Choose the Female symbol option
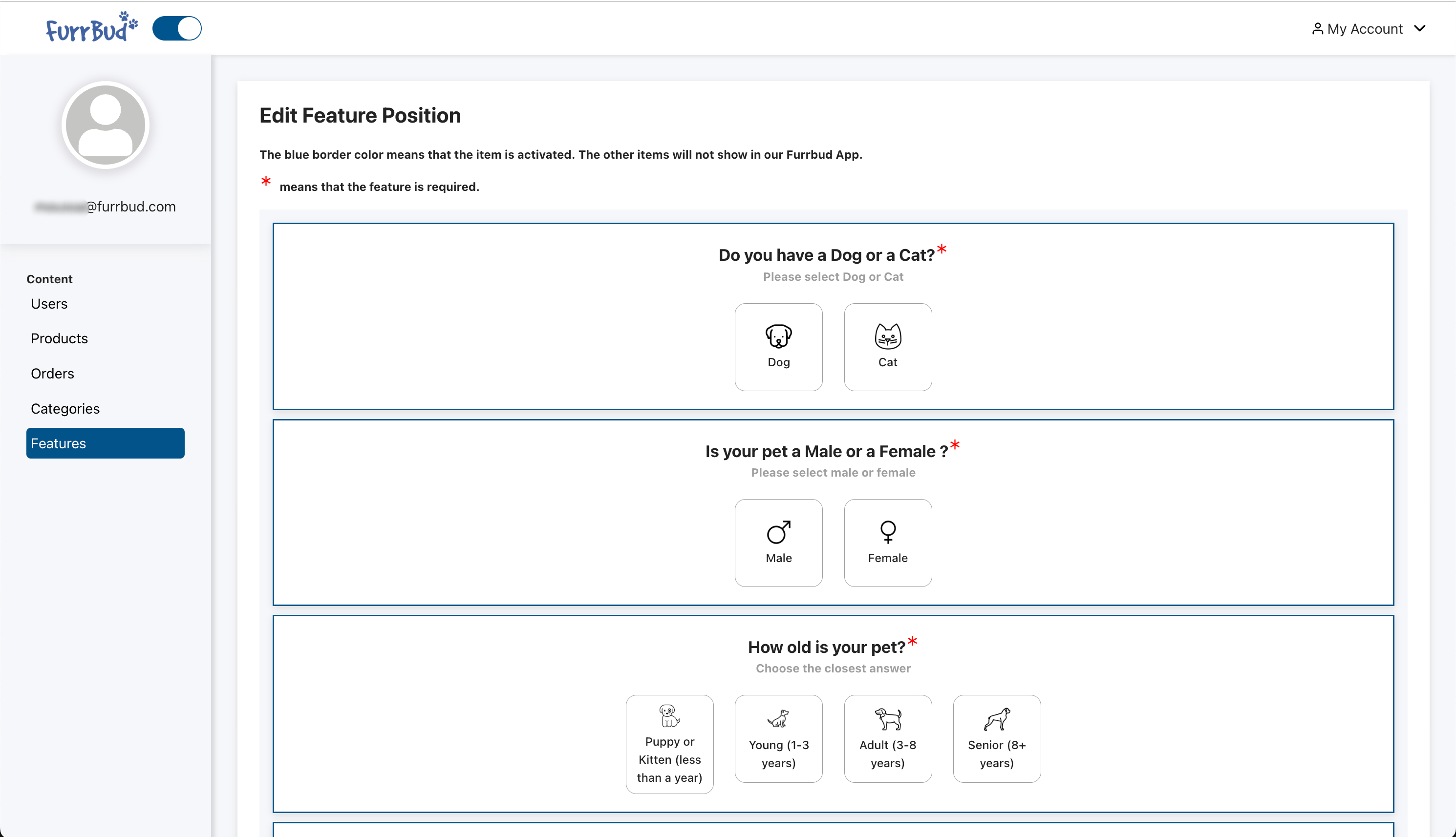Screen dimensions: 1456x837 (x=887, y=542)
